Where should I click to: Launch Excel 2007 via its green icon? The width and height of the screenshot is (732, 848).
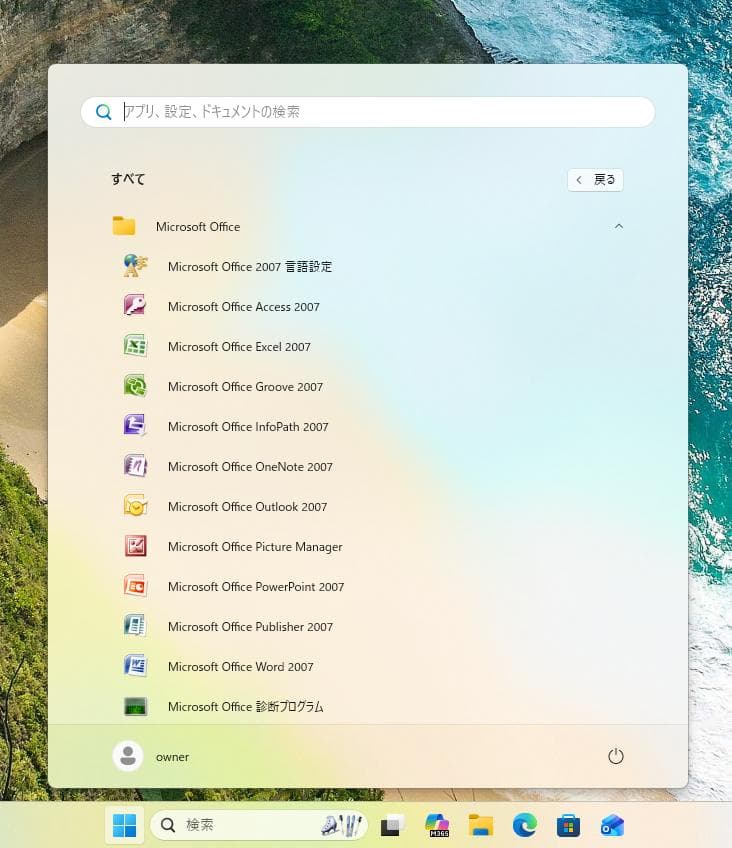[135, 346]
